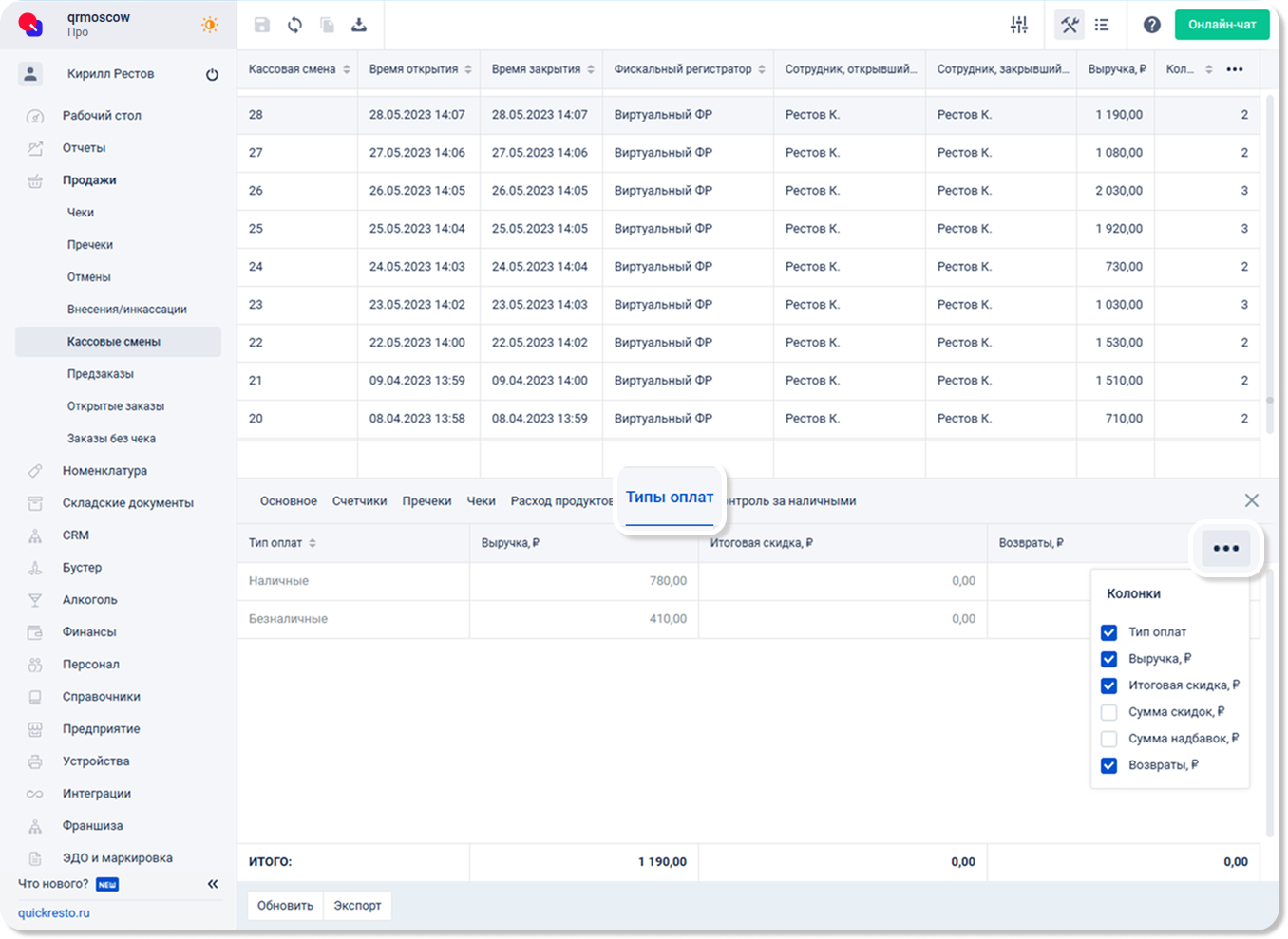The height and width of the screenshot is (939, 1288).
Task: Sort by Кассовая смена column arrows
Action: coord(347,69)
